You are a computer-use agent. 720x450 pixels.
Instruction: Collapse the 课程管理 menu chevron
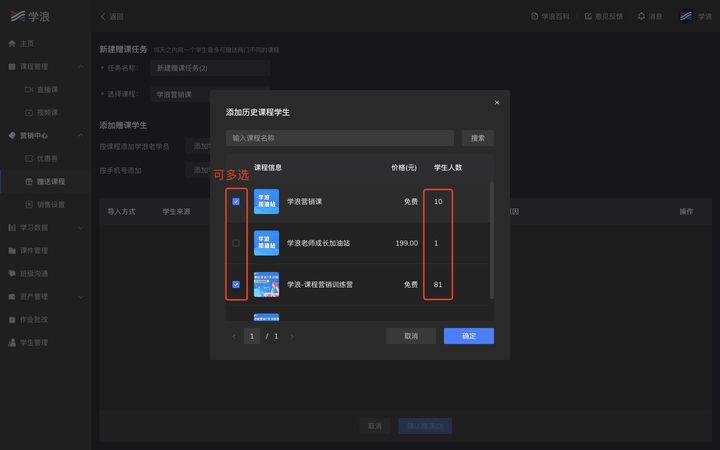coord(81,67)
